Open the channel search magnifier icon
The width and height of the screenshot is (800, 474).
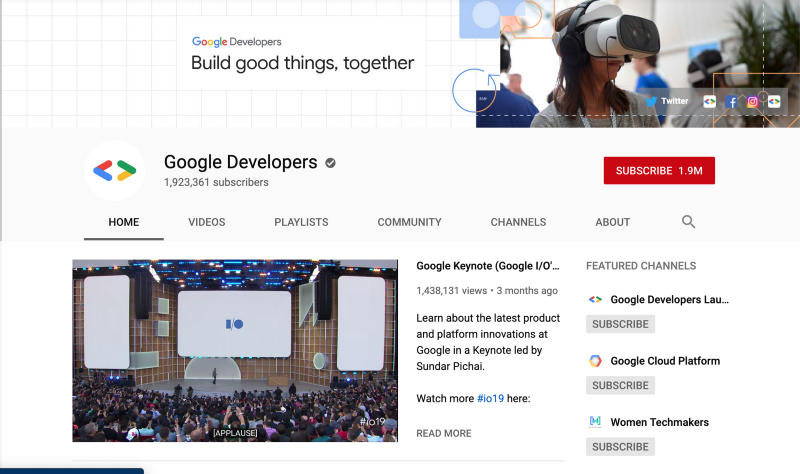pos(688,221)
